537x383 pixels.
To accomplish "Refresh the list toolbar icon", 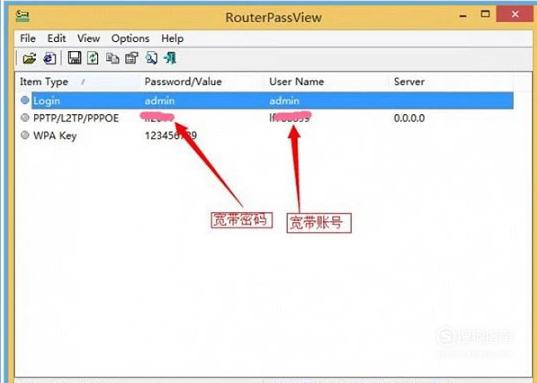I will 93,58.
